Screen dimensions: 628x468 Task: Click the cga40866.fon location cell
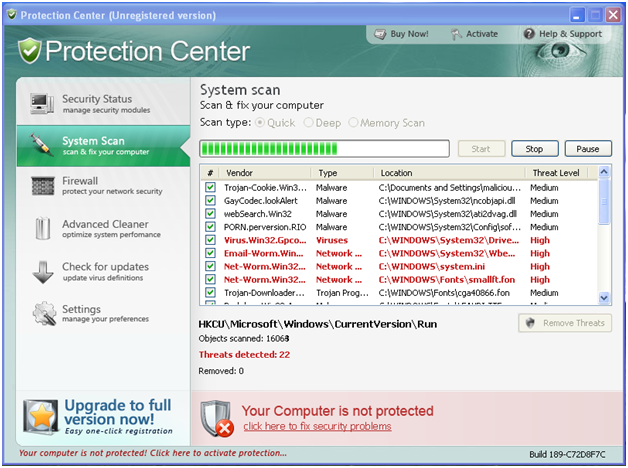444,293
